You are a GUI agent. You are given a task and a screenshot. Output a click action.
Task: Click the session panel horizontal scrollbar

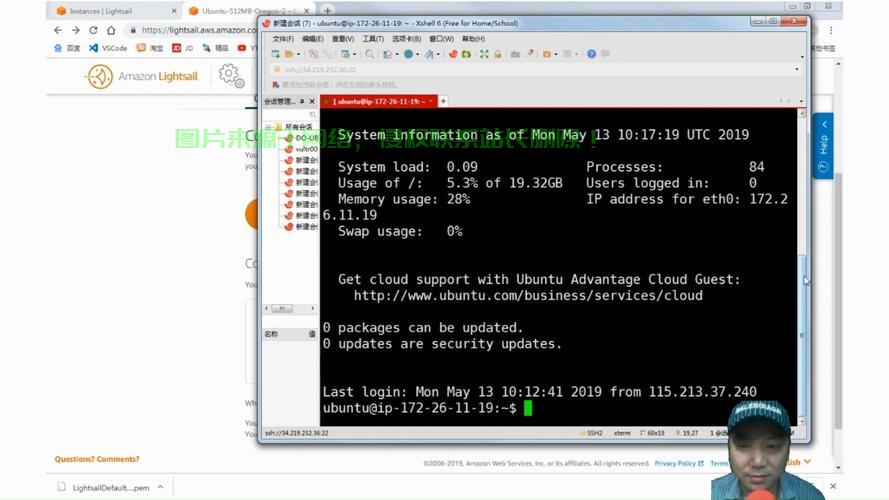(283, 309)
